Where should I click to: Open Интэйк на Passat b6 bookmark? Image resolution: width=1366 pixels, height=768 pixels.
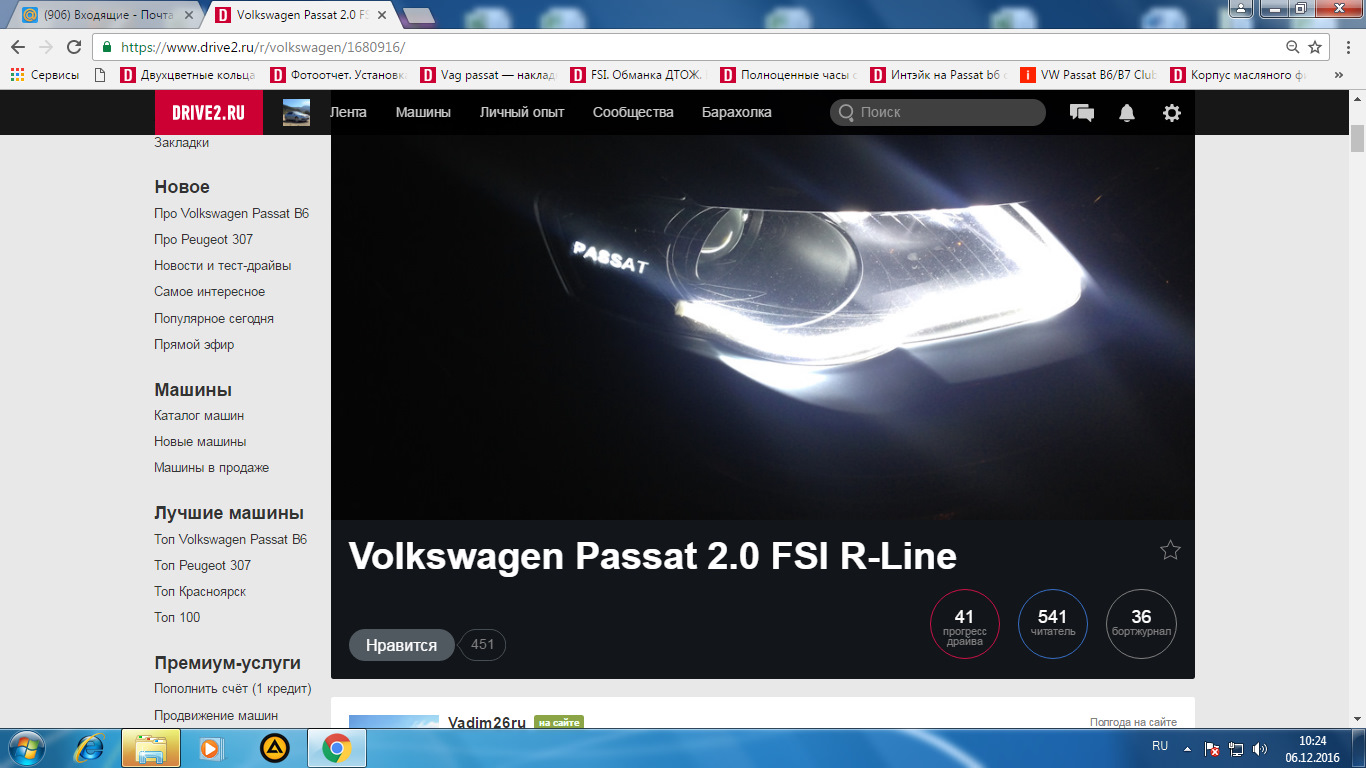pyautogui.click(x=938, y=74)
